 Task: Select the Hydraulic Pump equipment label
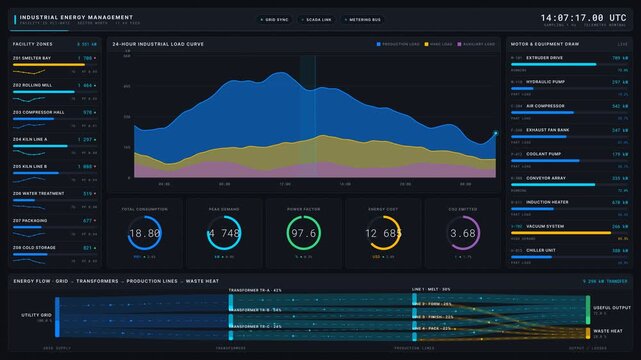coord(545,82)
